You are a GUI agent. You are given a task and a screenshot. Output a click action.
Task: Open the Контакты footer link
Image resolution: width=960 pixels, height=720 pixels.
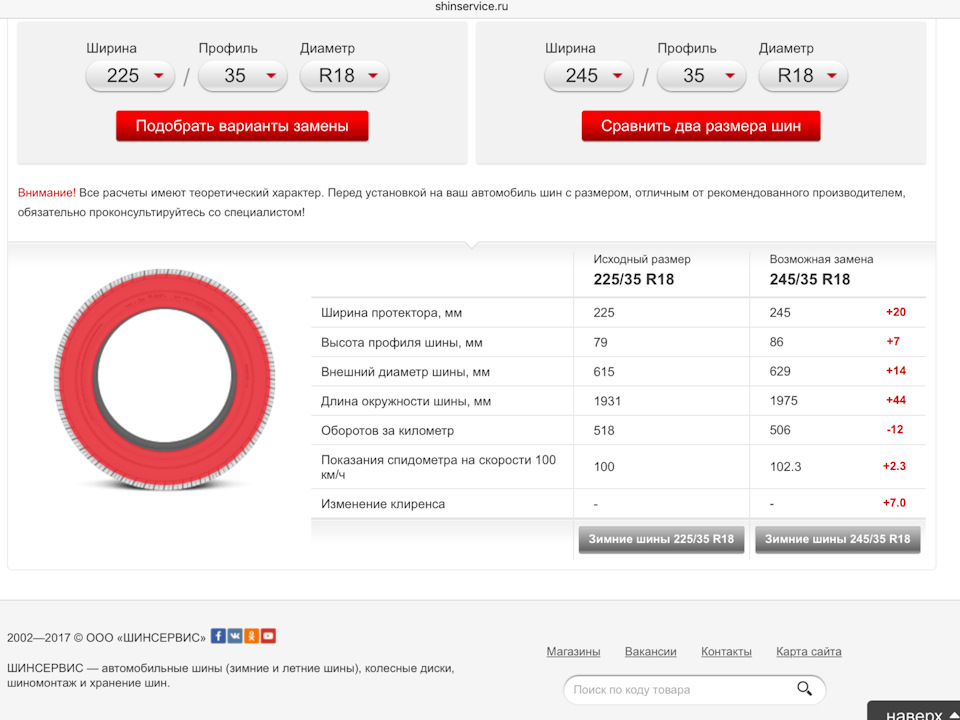coord(726,651)
